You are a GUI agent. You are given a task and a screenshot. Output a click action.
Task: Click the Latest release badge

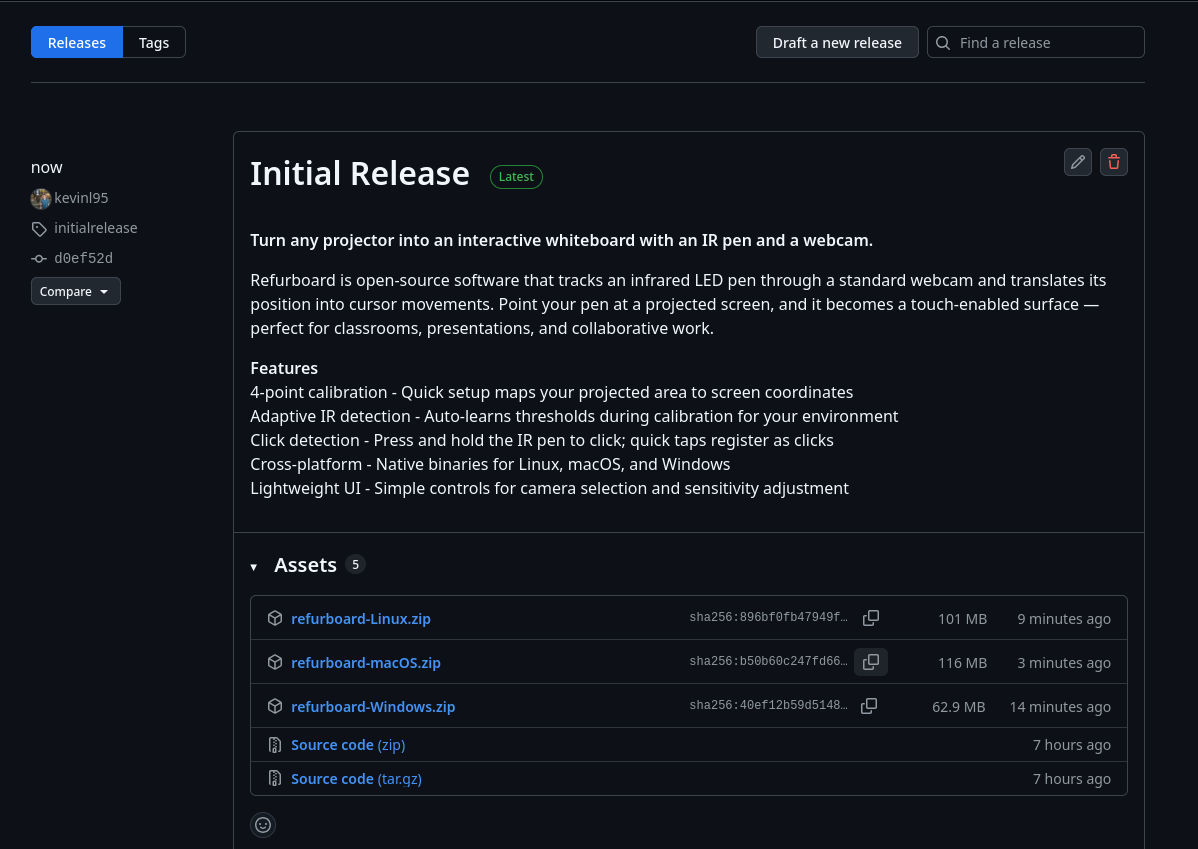point(516,177)
